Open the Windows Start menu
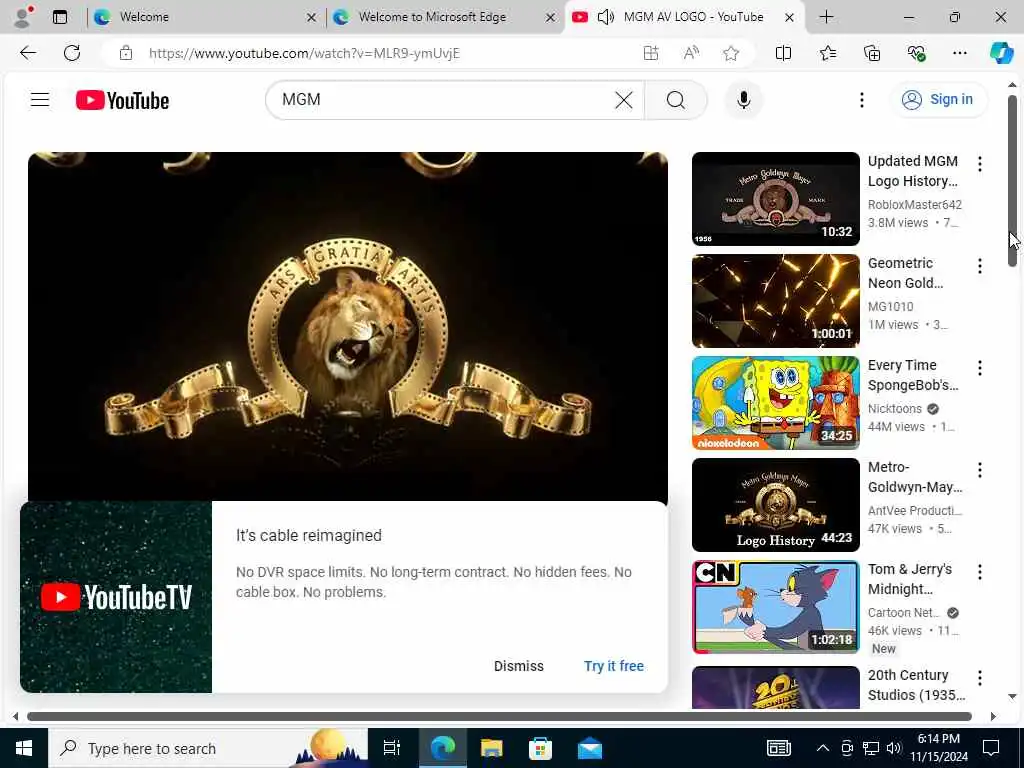Image resolution: width=1024 pixels, height=768 pixels. (x=24, y=748)
